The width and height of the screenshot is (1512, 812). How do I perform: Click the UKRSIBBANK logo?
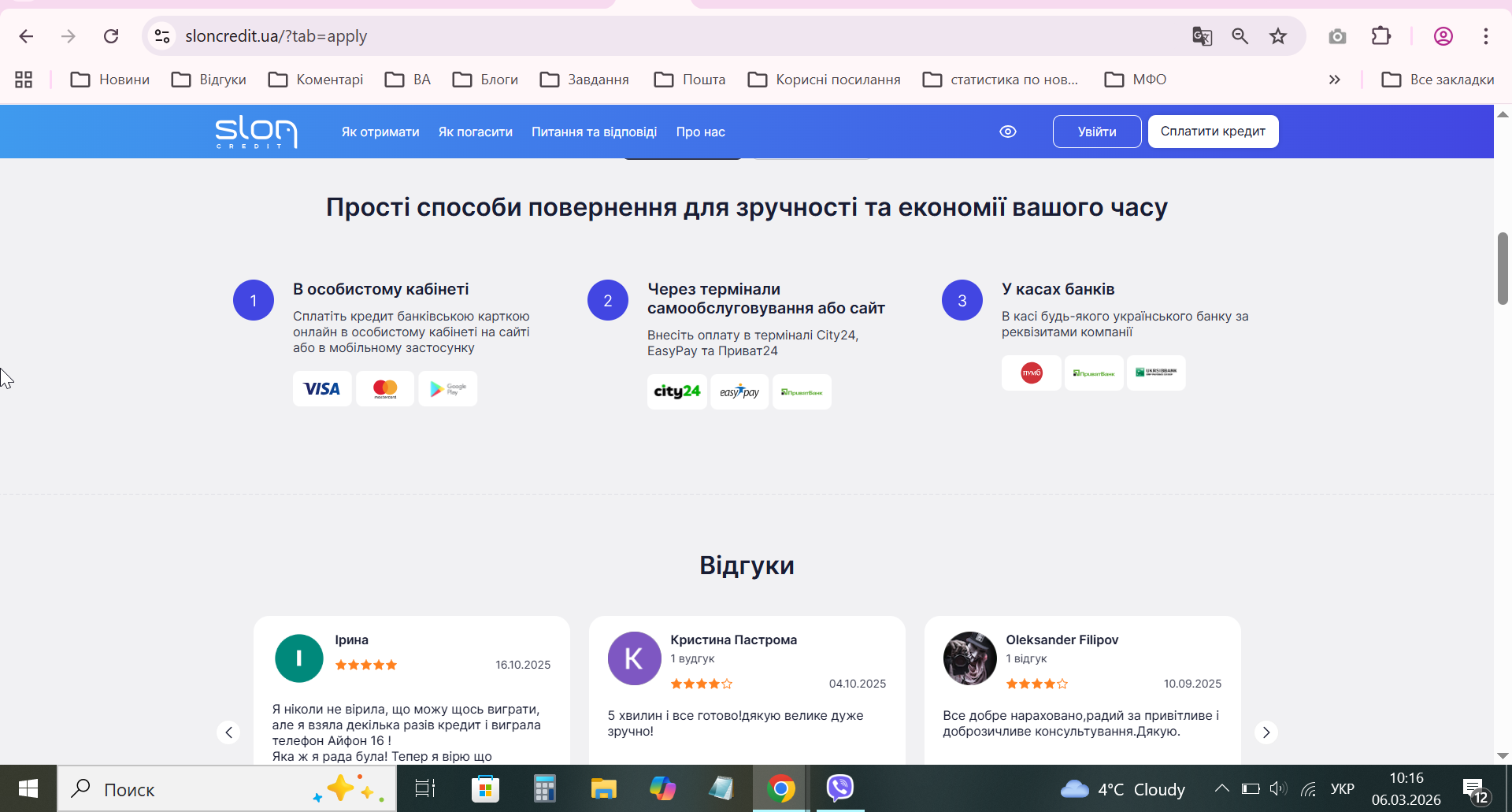(x=1156, y=373)
